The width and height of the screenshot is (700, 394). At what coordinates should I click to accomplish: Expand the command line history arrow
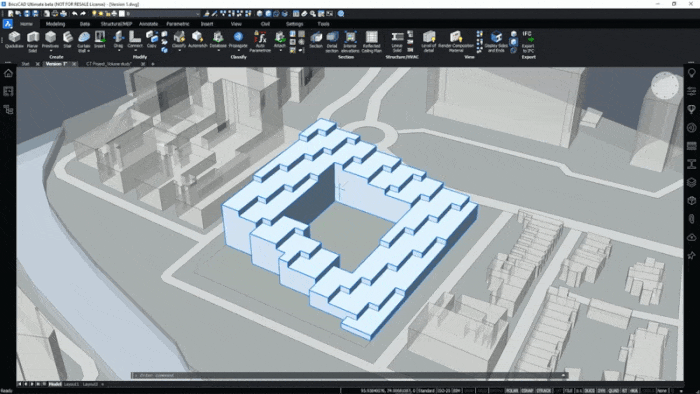point(563,375)
